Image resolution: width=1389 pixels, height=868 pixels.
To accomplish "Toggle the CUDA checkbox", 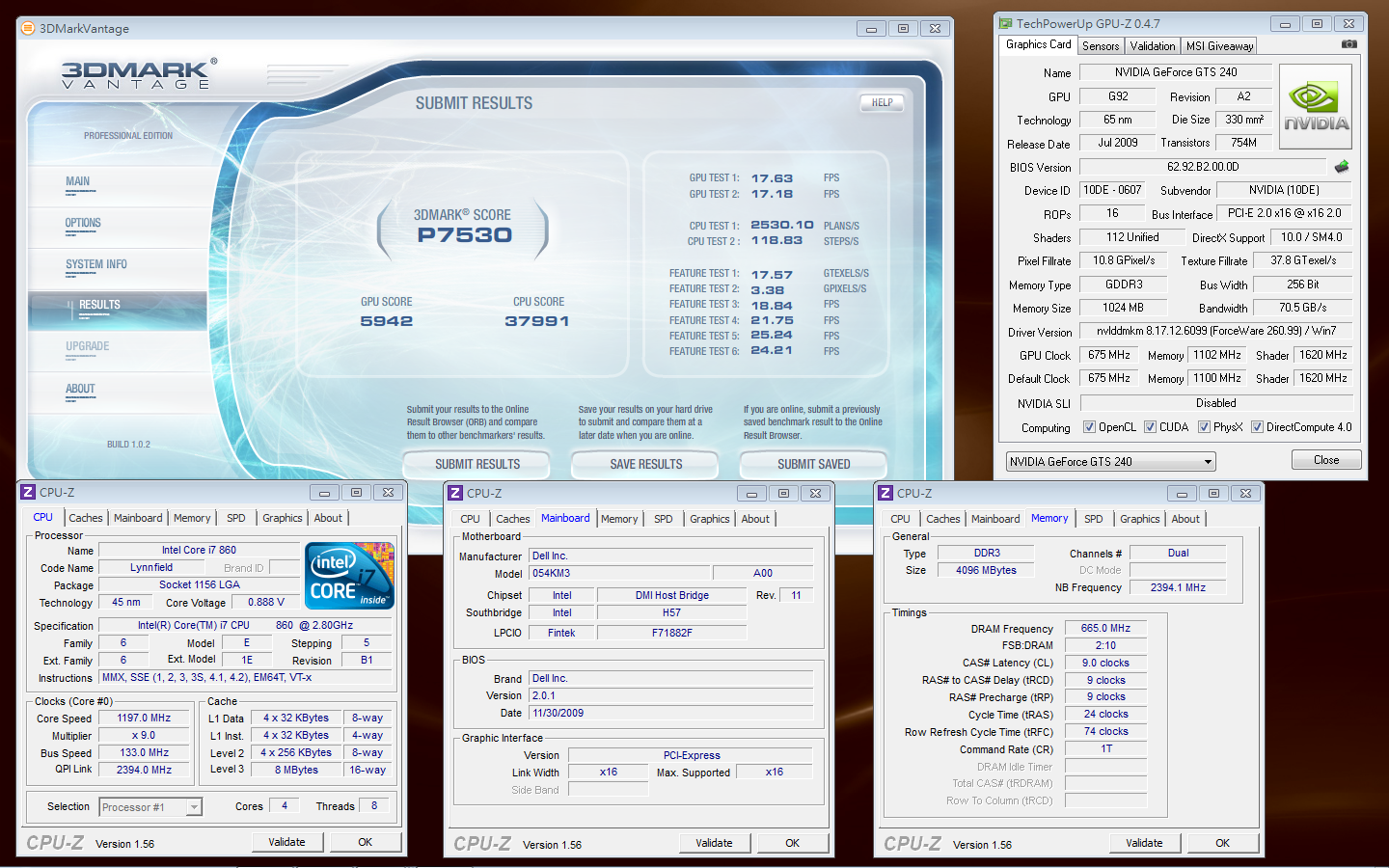I will [x=1150, y=427].
